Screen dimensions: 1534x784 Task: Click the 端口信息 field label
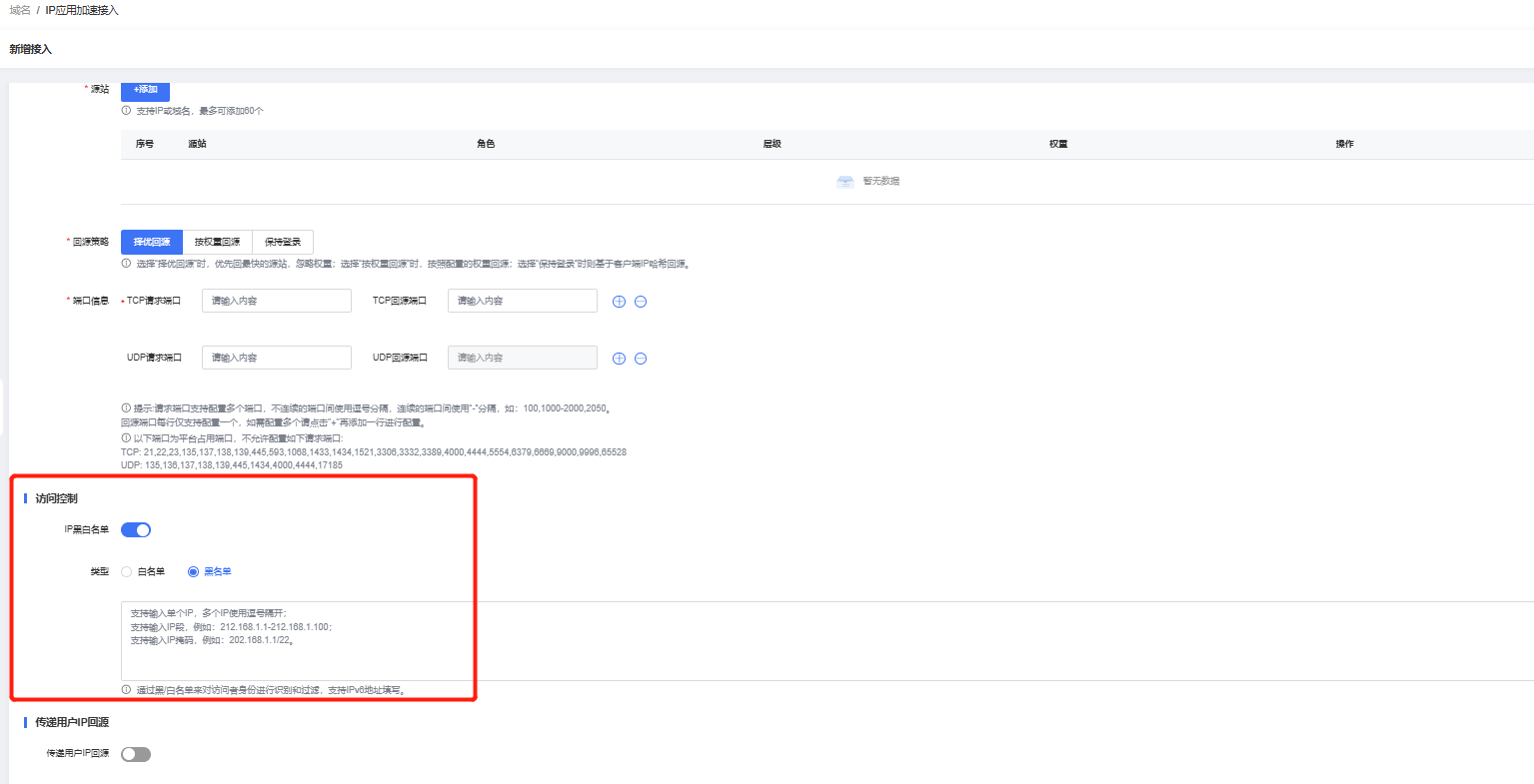[x=91, y=301]
